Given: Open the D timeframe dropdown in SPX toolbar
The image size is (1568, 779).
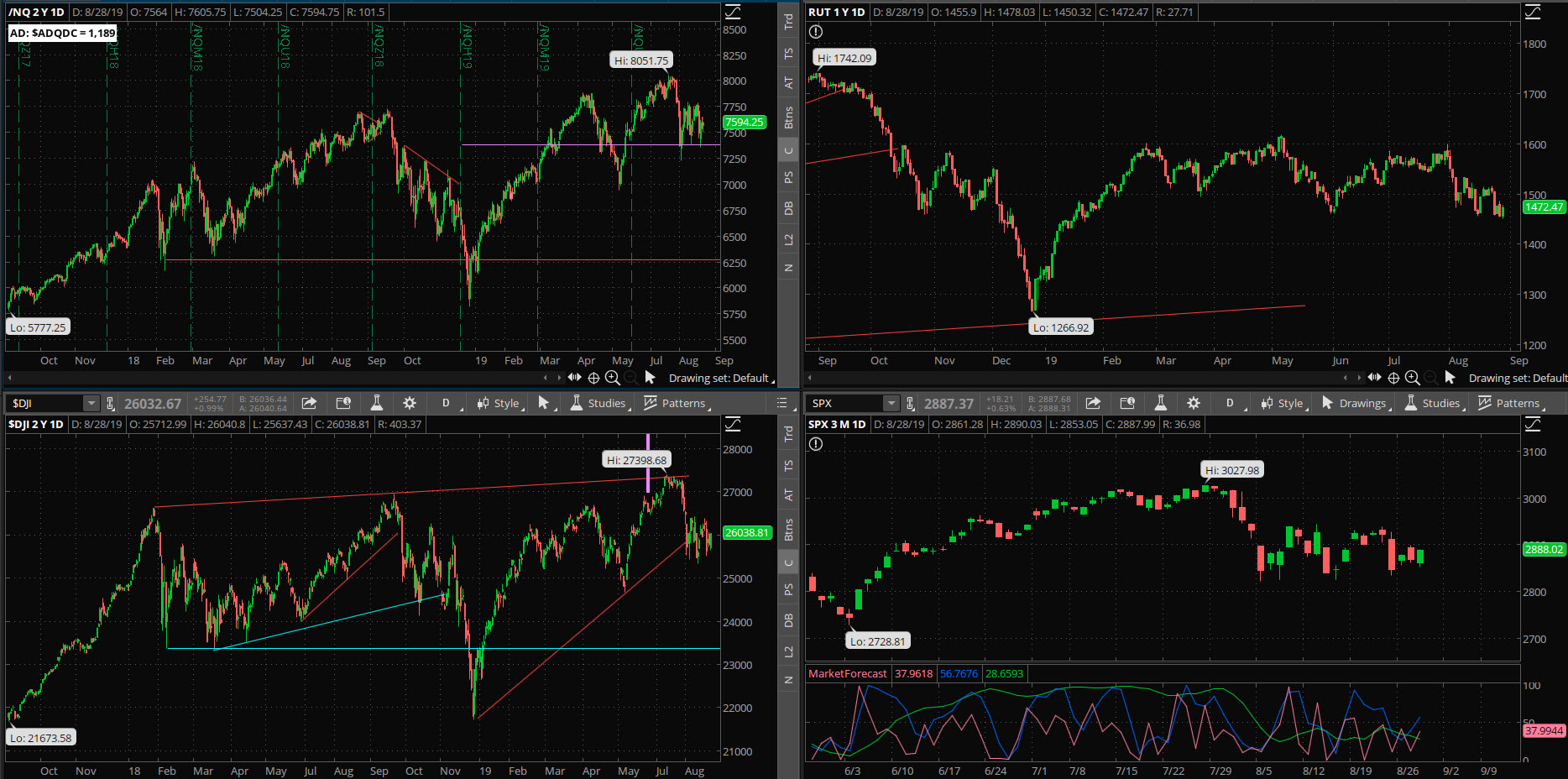Looking at the screenshot, I should pyautogui.click(x=1232, y=403).
